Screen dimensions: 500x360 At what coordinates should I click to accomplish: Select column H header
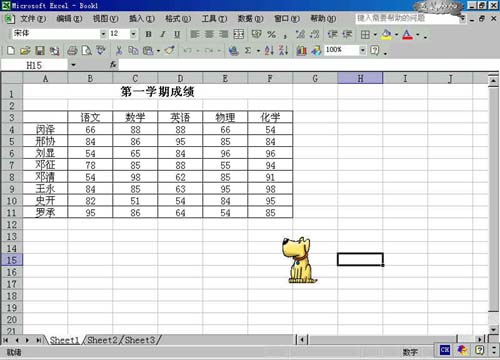point(360,78)
